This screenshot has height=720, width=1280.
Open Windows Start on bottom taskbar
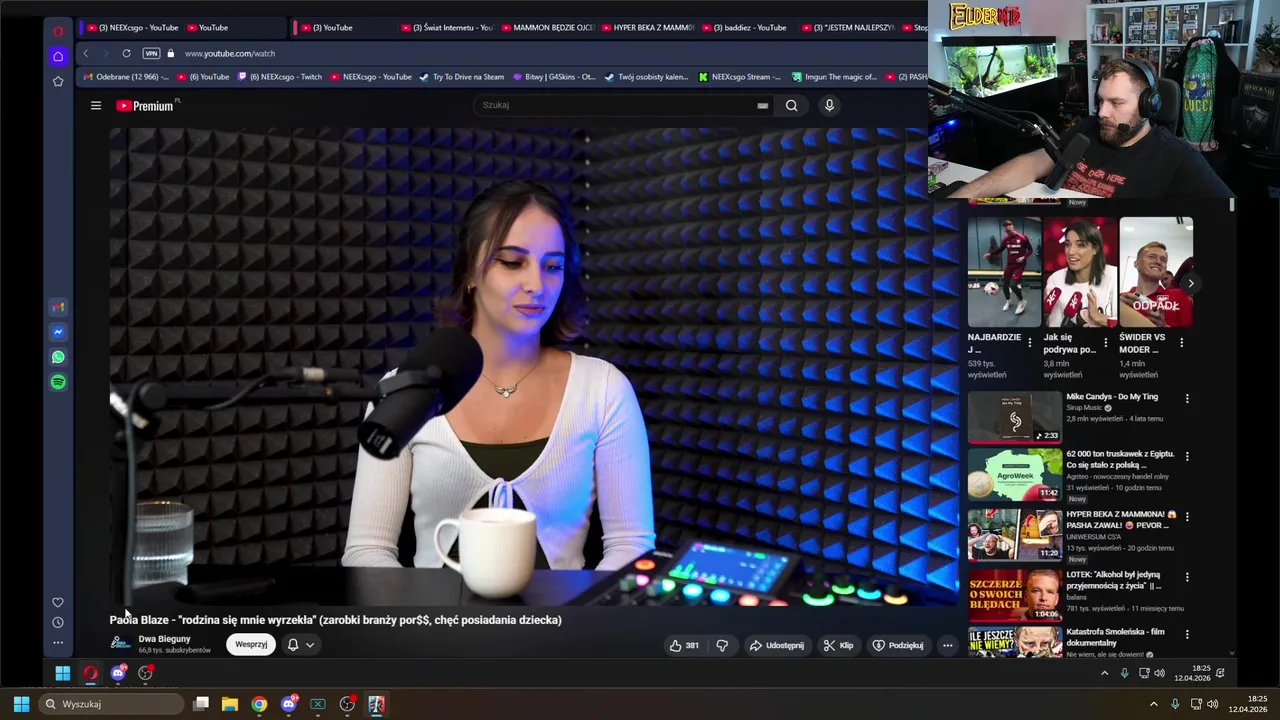tap(21, 704)
